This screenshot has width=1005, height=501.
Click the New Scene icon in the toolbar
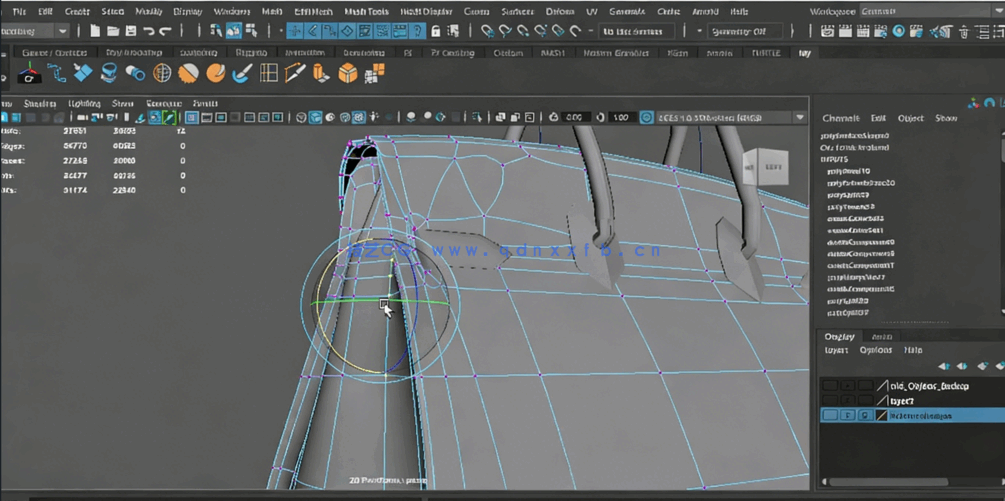(x=94, y=32)
